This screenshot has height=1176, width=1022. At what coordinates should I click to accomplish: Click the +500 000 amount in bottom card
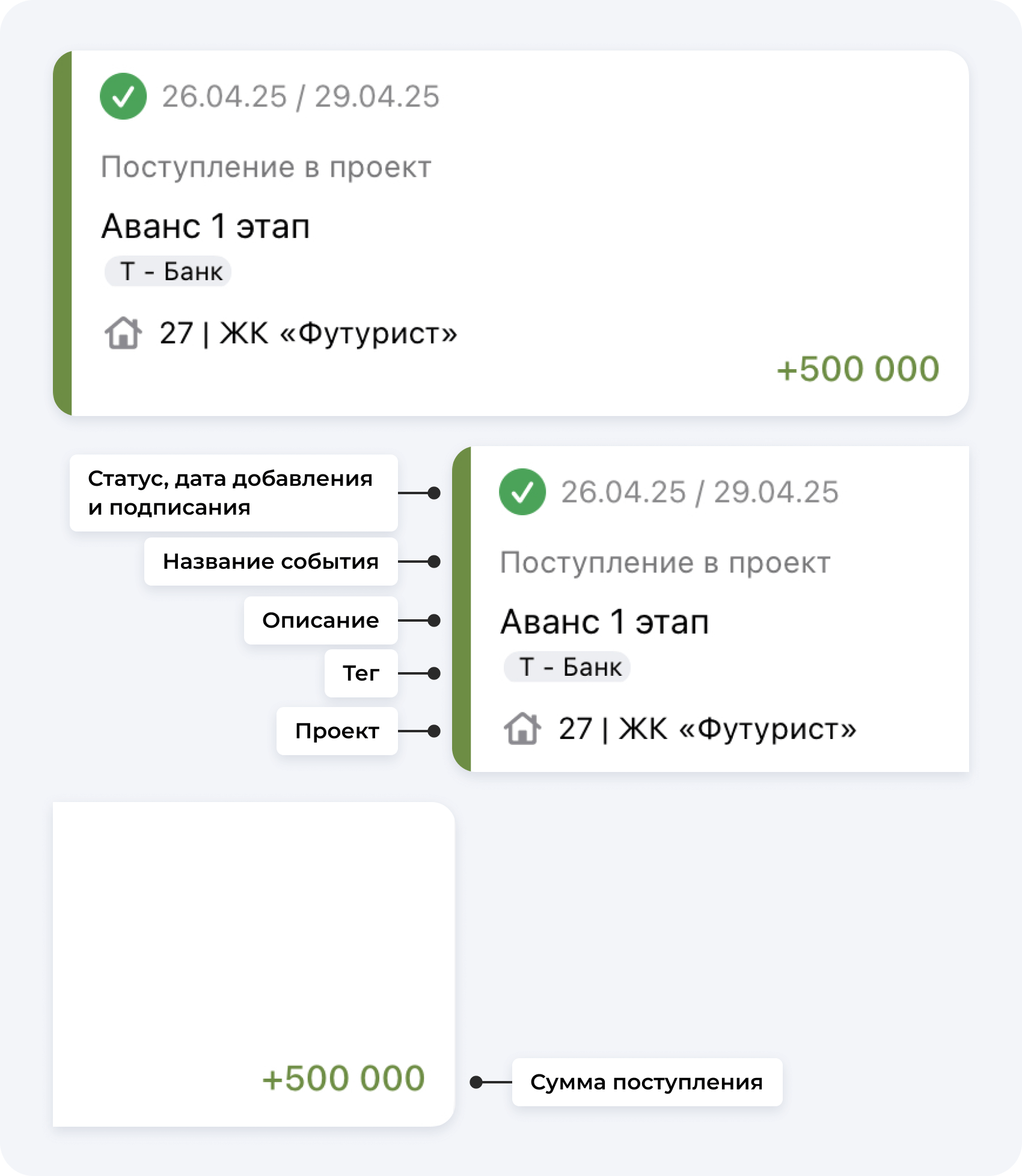[344, 1078]
